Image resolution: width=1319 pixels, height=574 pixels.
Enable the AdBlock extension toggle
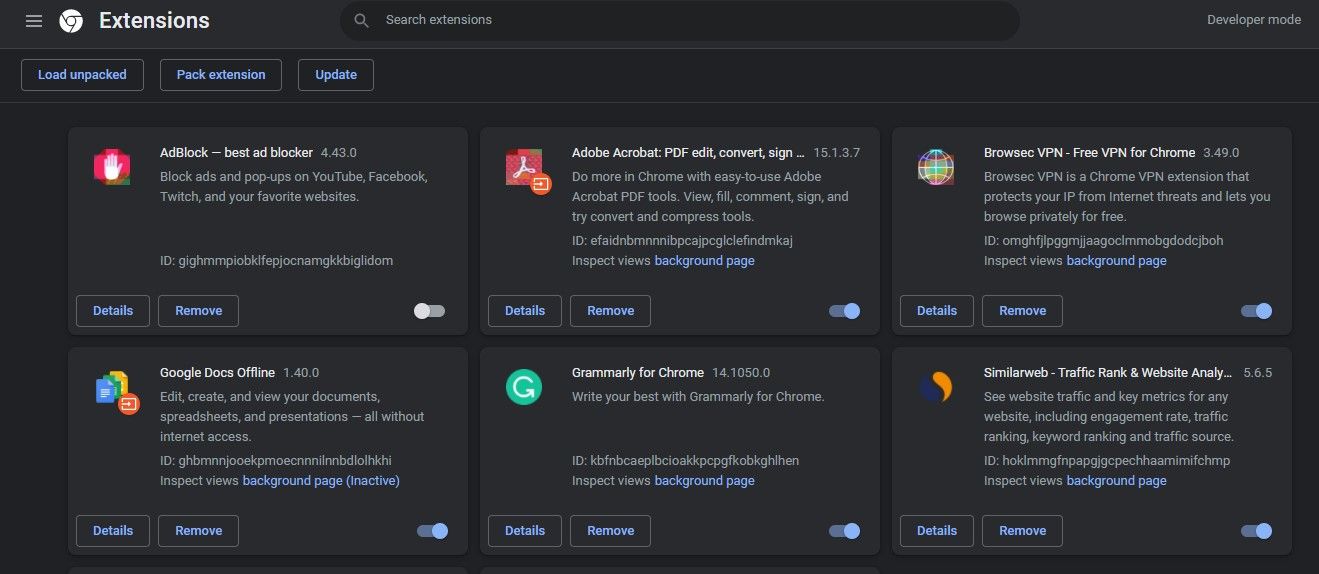430,311
